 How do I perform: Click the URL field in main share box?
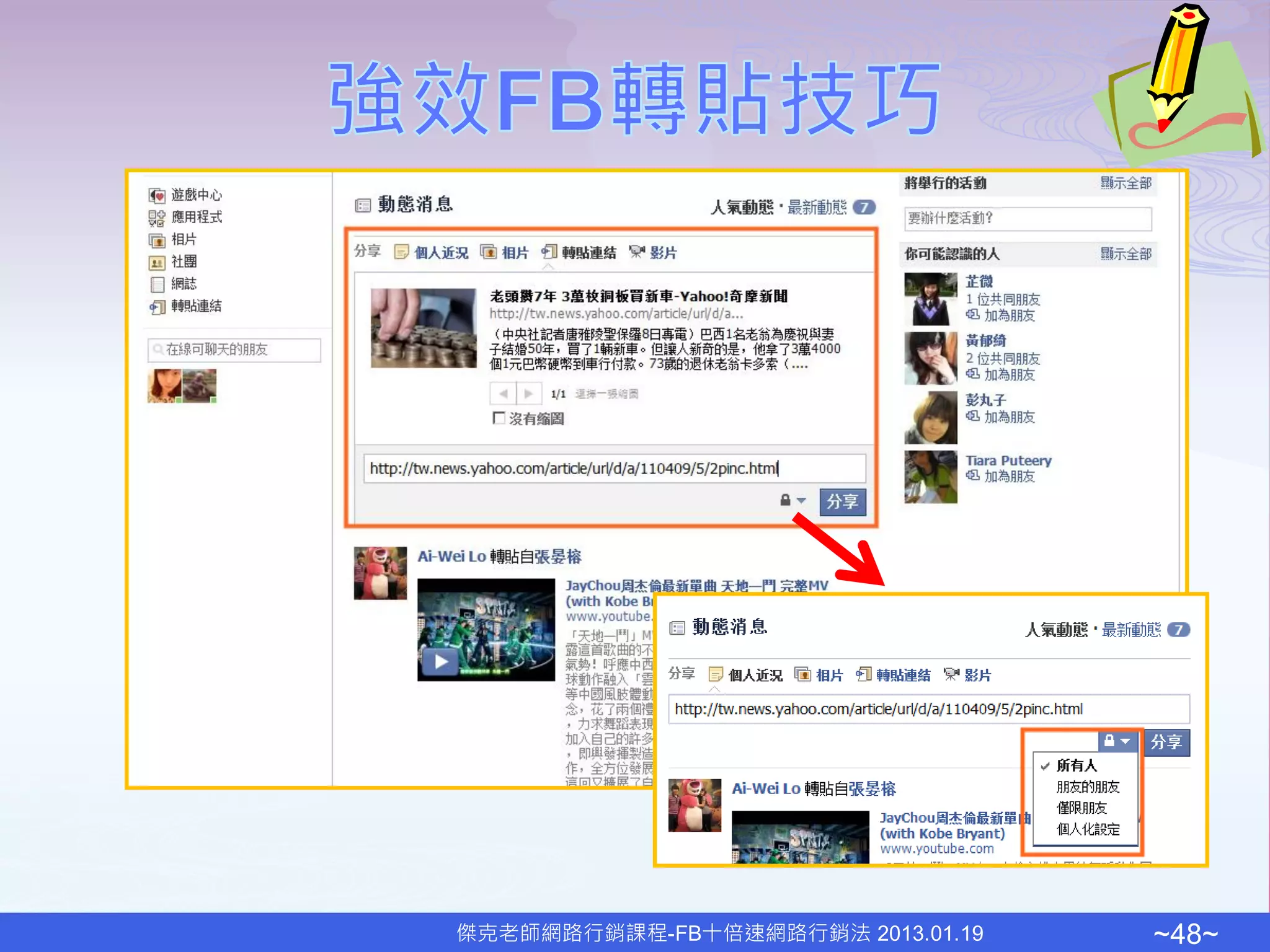(614, 469)
